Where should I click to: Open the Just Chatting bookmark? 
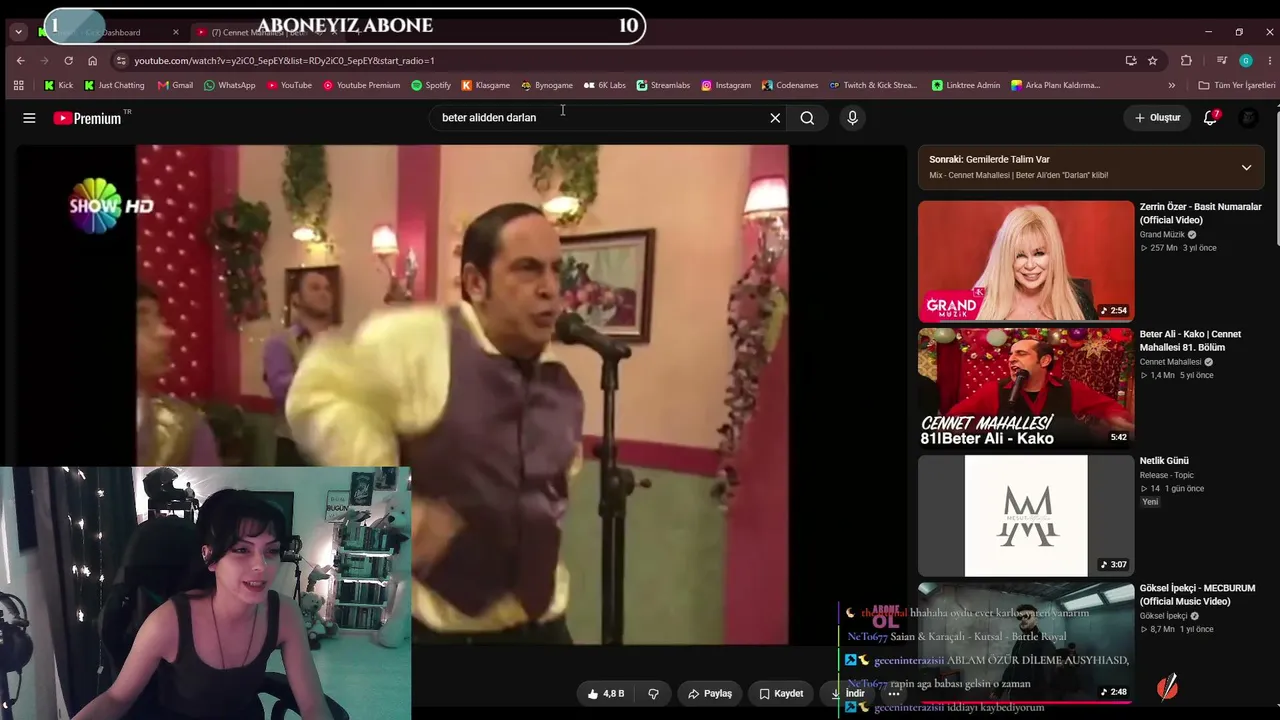[114, 85]
